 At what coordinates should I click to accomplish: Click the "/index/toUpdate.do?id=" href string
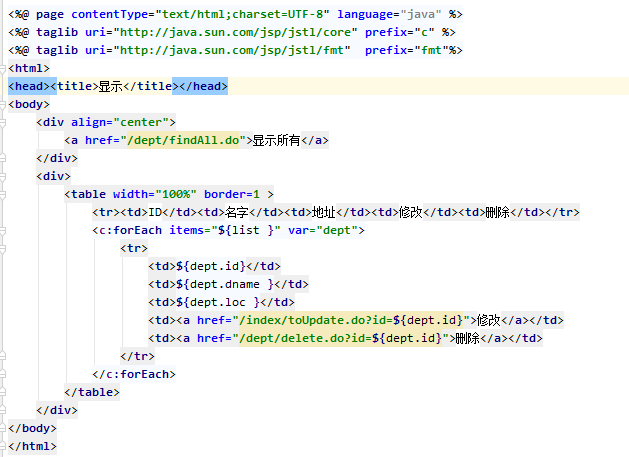(x=316, y=320)
